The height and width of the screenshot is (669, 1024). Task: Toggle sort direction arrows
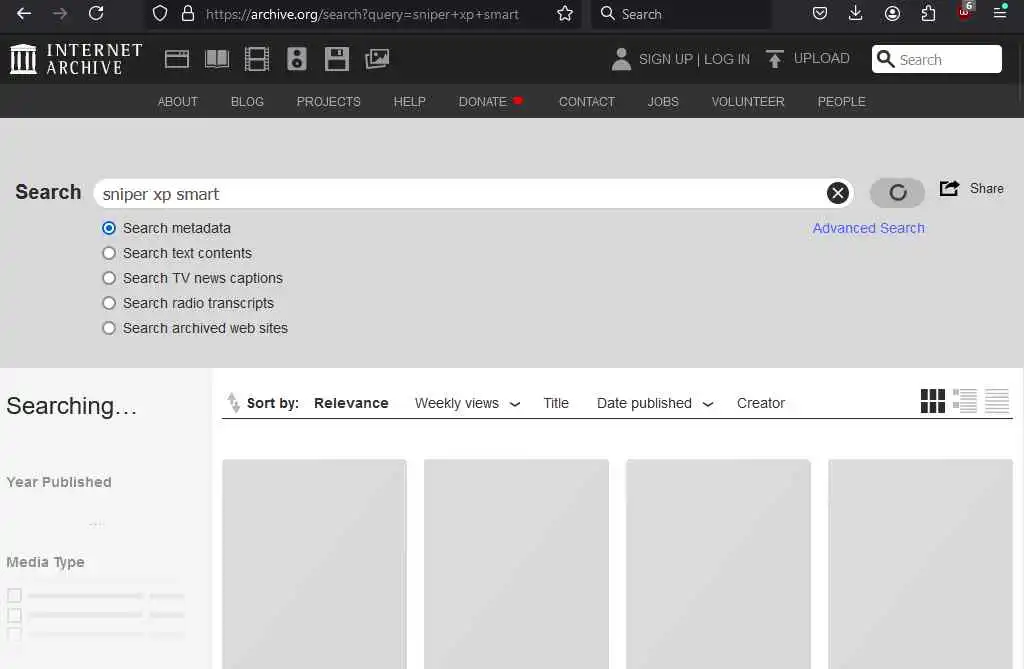(x=233, y=402)
